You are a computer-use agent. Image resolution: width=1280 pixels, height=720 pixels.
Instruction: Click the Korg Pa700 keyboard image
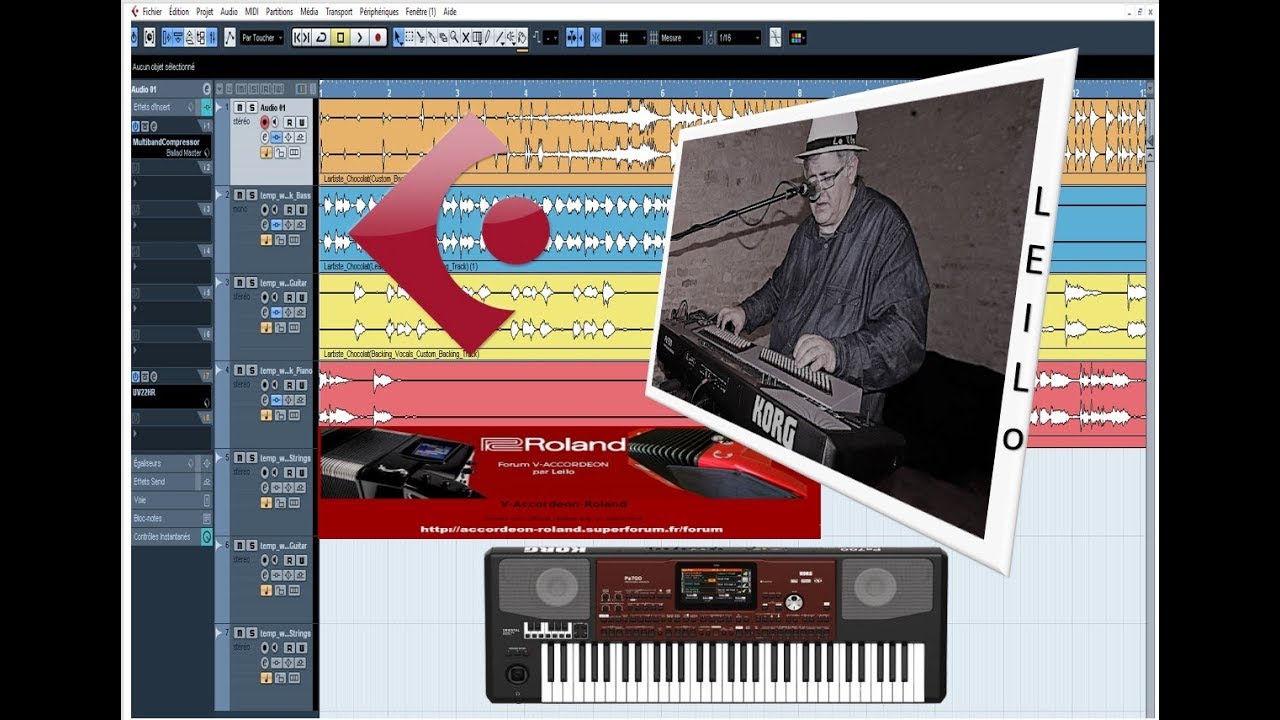(716, 625)
